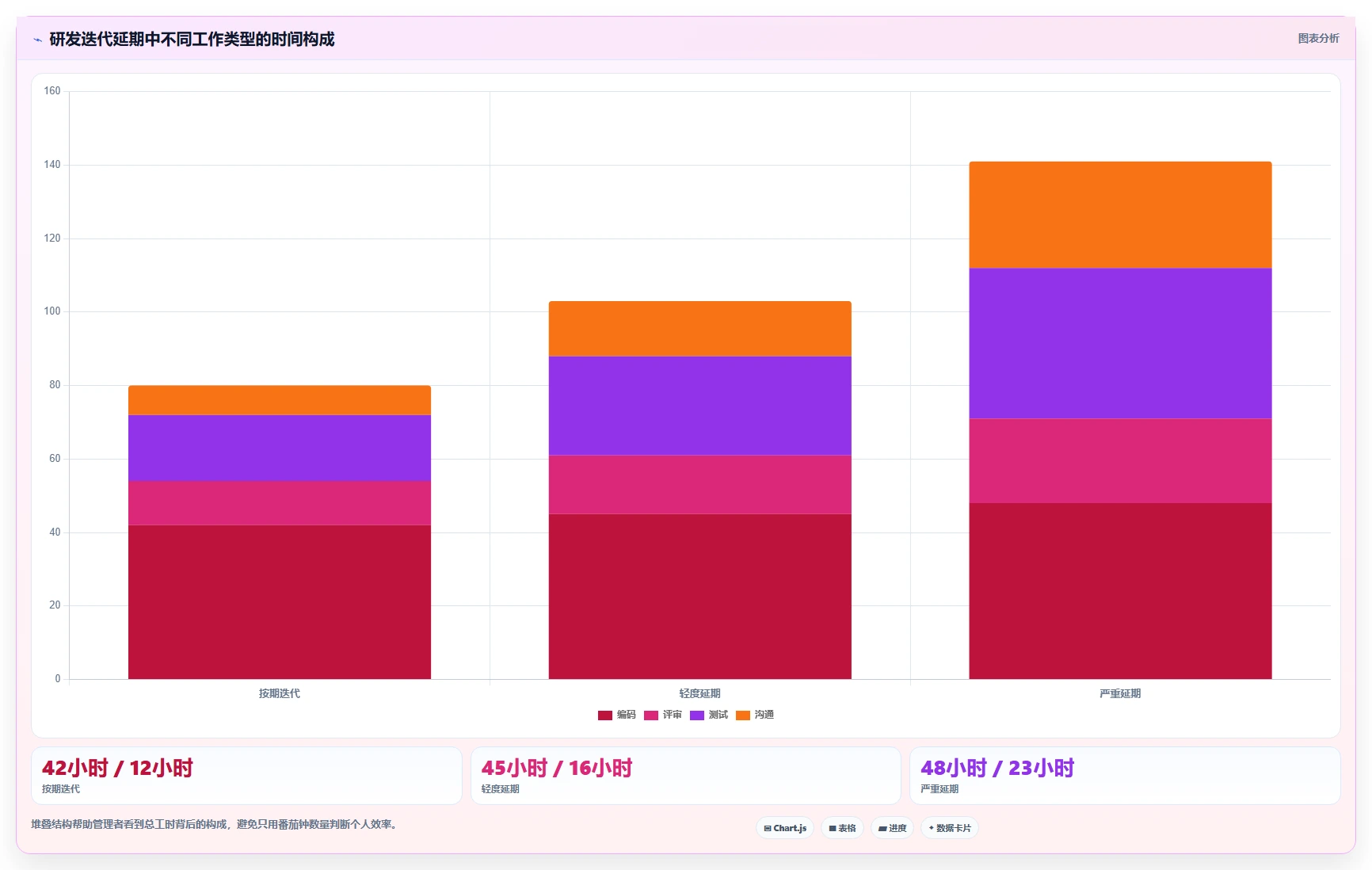Click the 严重延期 caption in third card

tap(939, 789)
